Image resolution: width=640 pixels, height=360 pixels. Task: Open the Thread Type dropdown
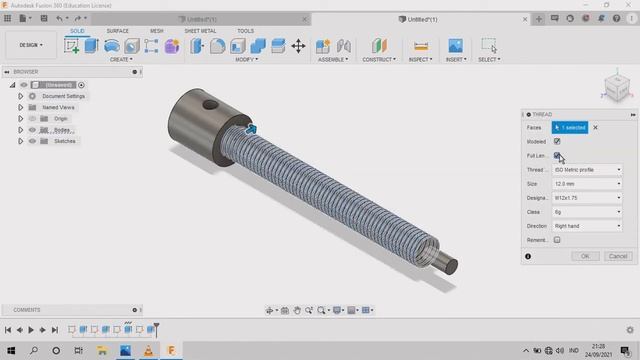pyautogui.click(x=587, y=170)
